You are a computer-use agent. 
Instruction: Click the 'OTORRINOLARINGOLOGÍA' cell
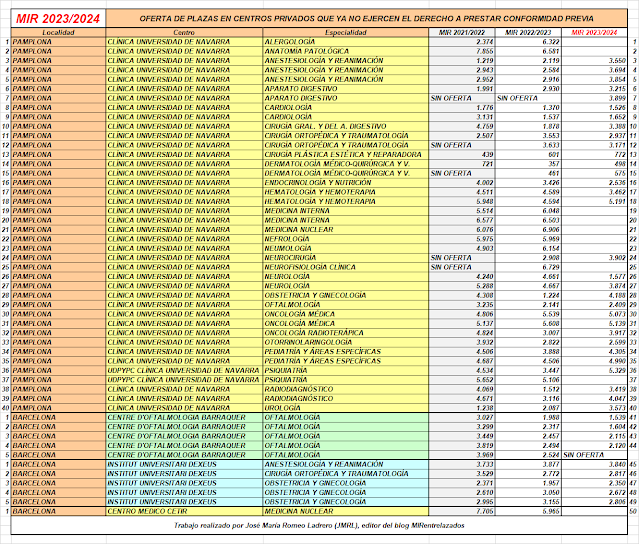tap(346, 342)
